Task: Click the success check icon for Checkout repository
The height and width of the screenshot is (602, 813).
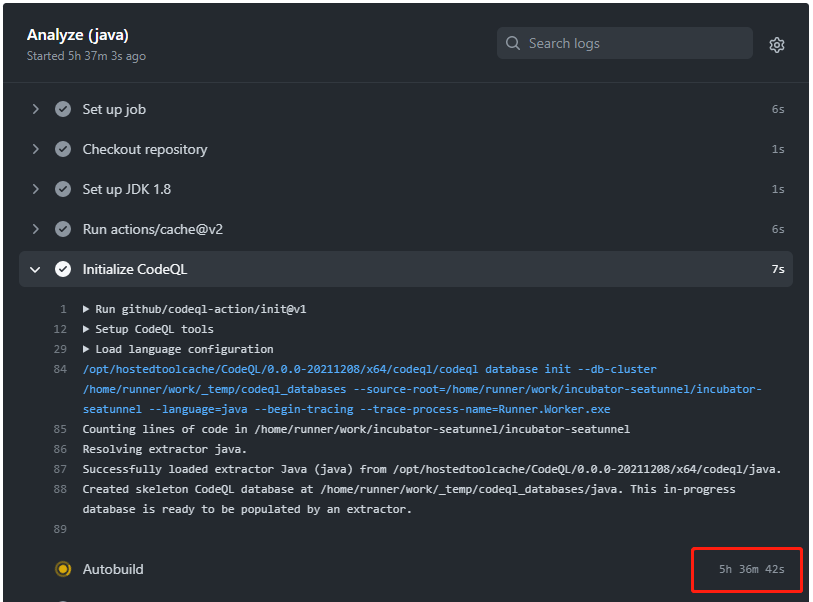Action: (63, 149)
